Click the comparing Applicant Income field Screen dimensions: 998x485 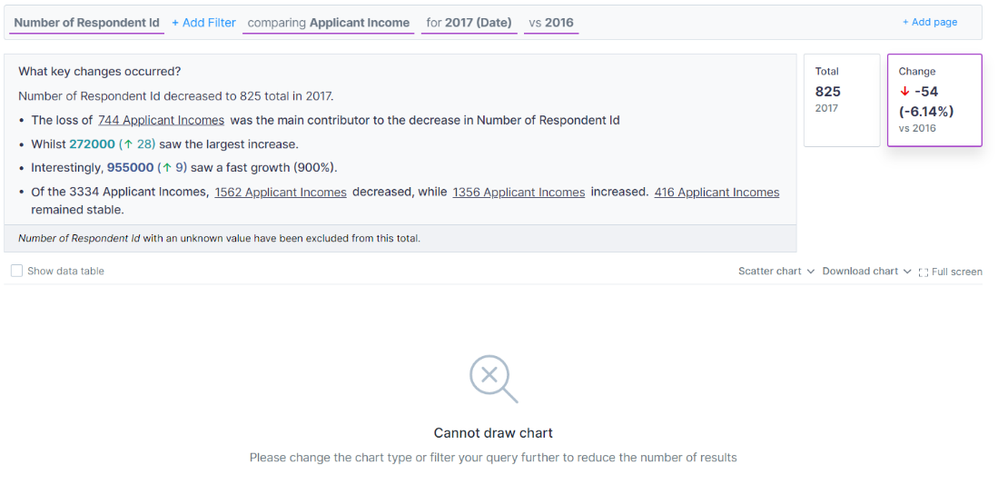click(328, 22)
